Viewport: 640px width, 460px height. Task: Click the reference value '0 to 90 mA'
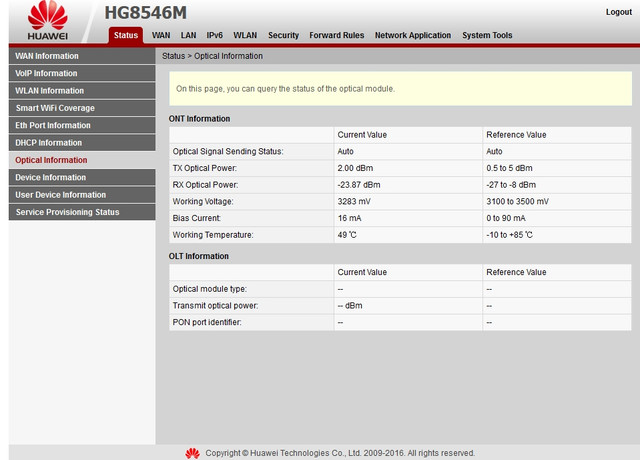tap(506, 218)
